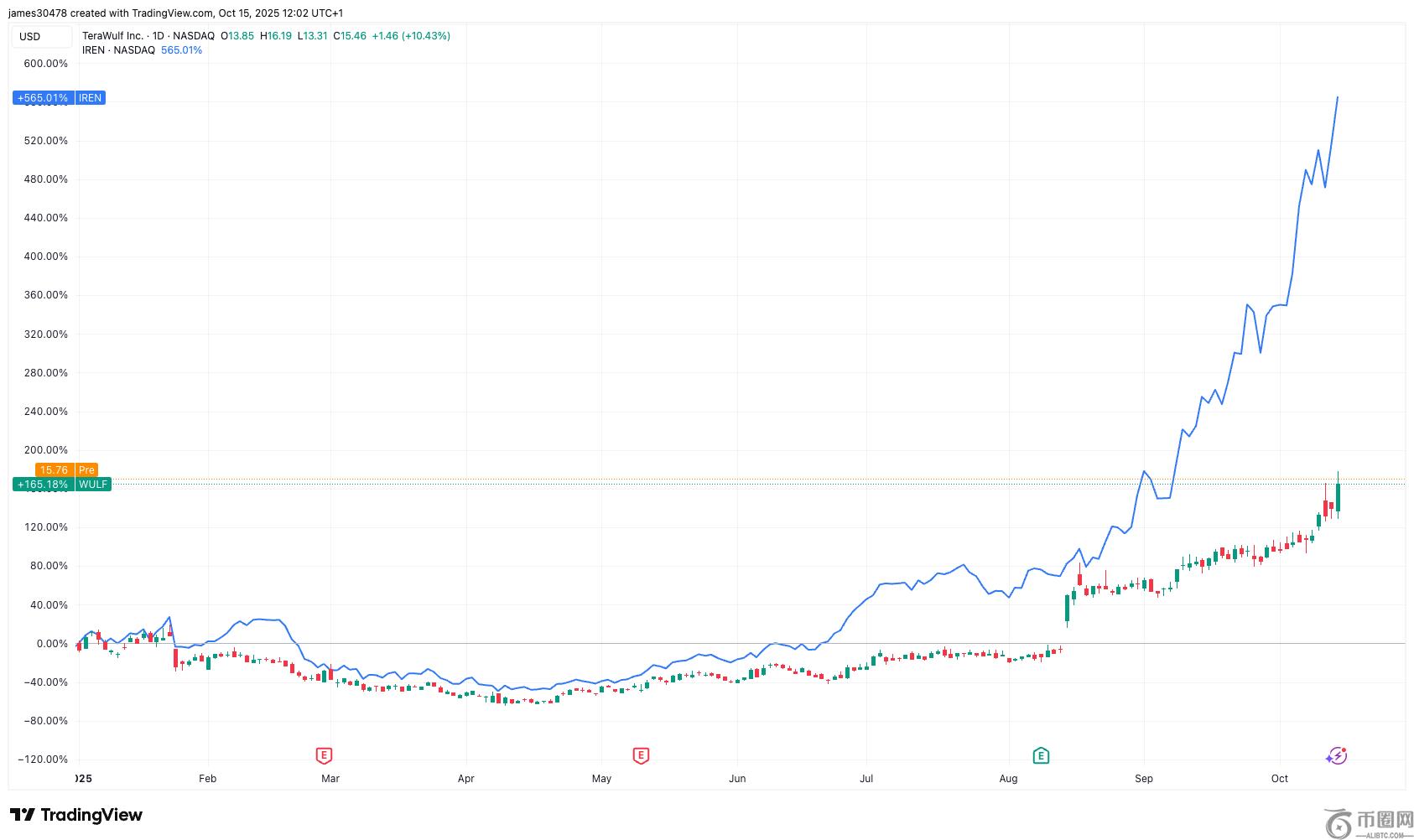The image size is (1414, 840).
Task: Click the Jun label on time axis
Action: tap(737, 779)
